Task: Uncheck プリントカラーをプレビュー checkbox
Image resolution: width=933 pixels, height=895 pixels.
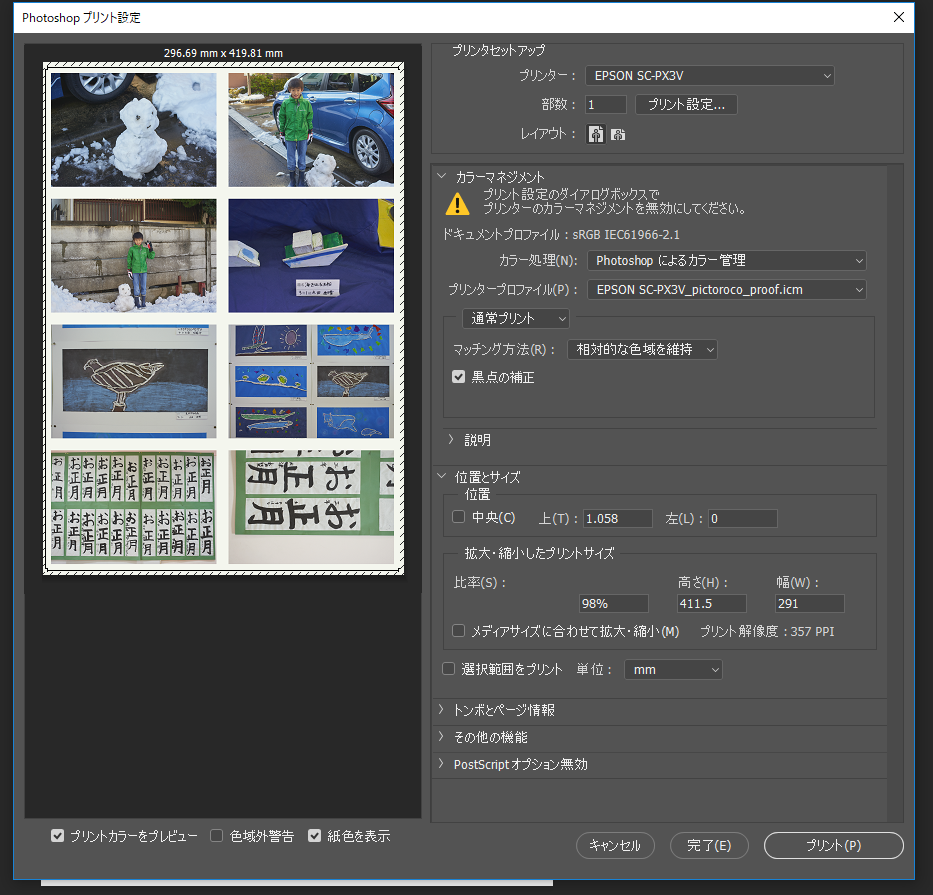Action: pos(57,835)
